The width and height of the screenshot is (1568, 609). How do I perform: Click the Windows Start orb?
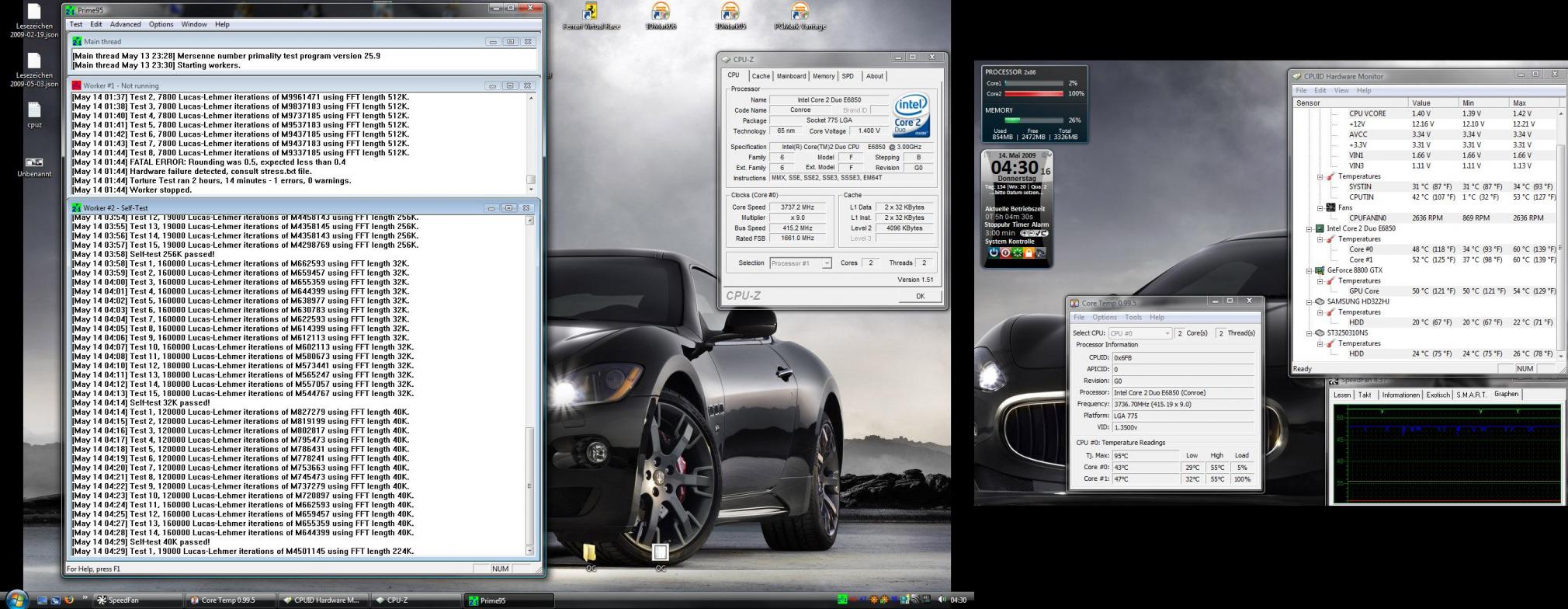click(x=16, y=599)
